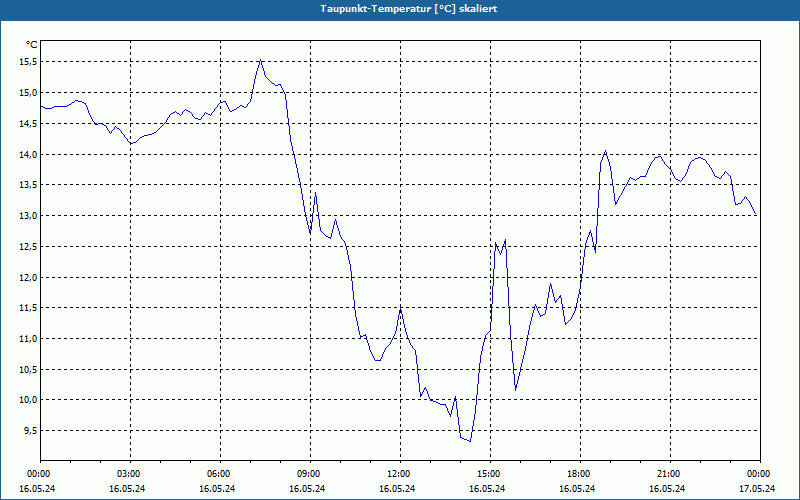The image size is (800, 500).
Task: Click the 11,0 y-axis label
Action: click(x=28, y=338)
